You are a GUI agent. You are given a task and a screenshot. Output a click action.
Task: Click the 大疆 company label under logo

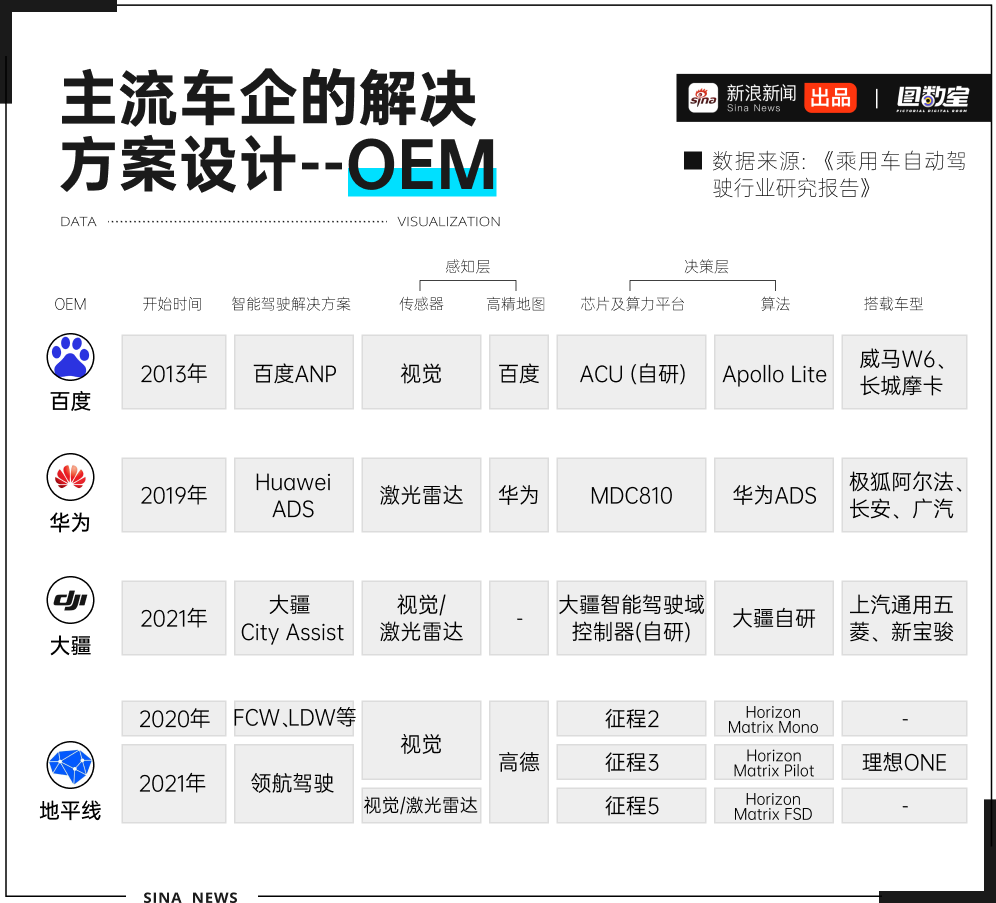pyautogui.click(x=71, y=645)
